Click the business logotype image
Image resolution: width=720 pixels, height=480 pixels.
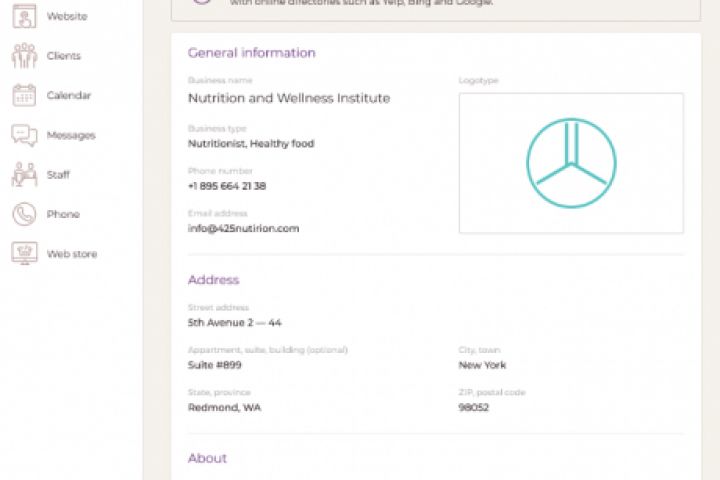point(571,163)
